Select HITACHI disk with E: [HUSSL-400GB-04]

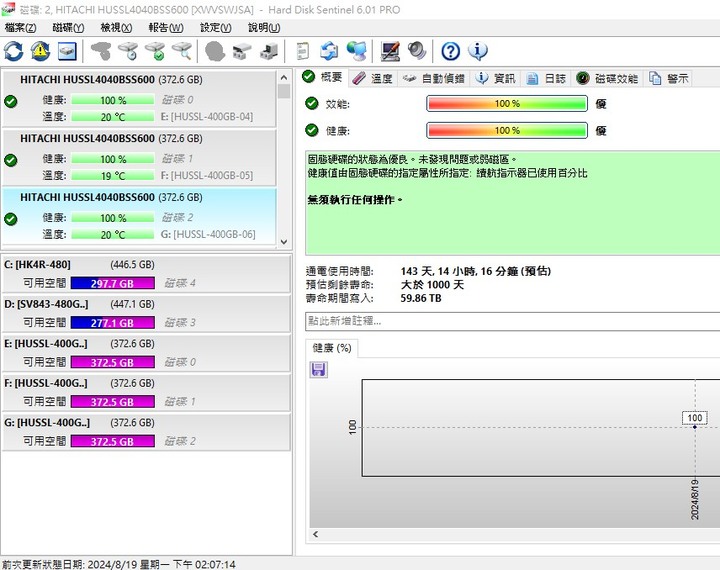point(139,98)
